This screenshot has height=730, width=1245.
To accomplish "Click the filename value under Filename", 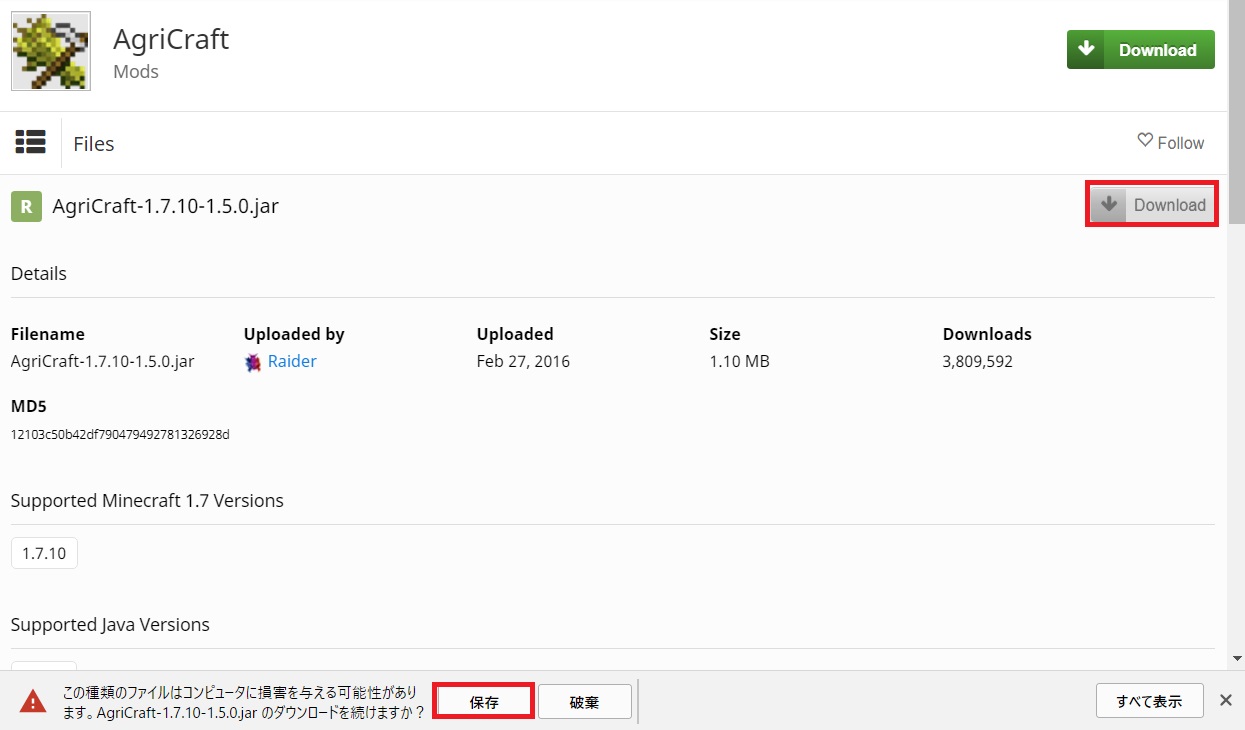I will [102, 361].
